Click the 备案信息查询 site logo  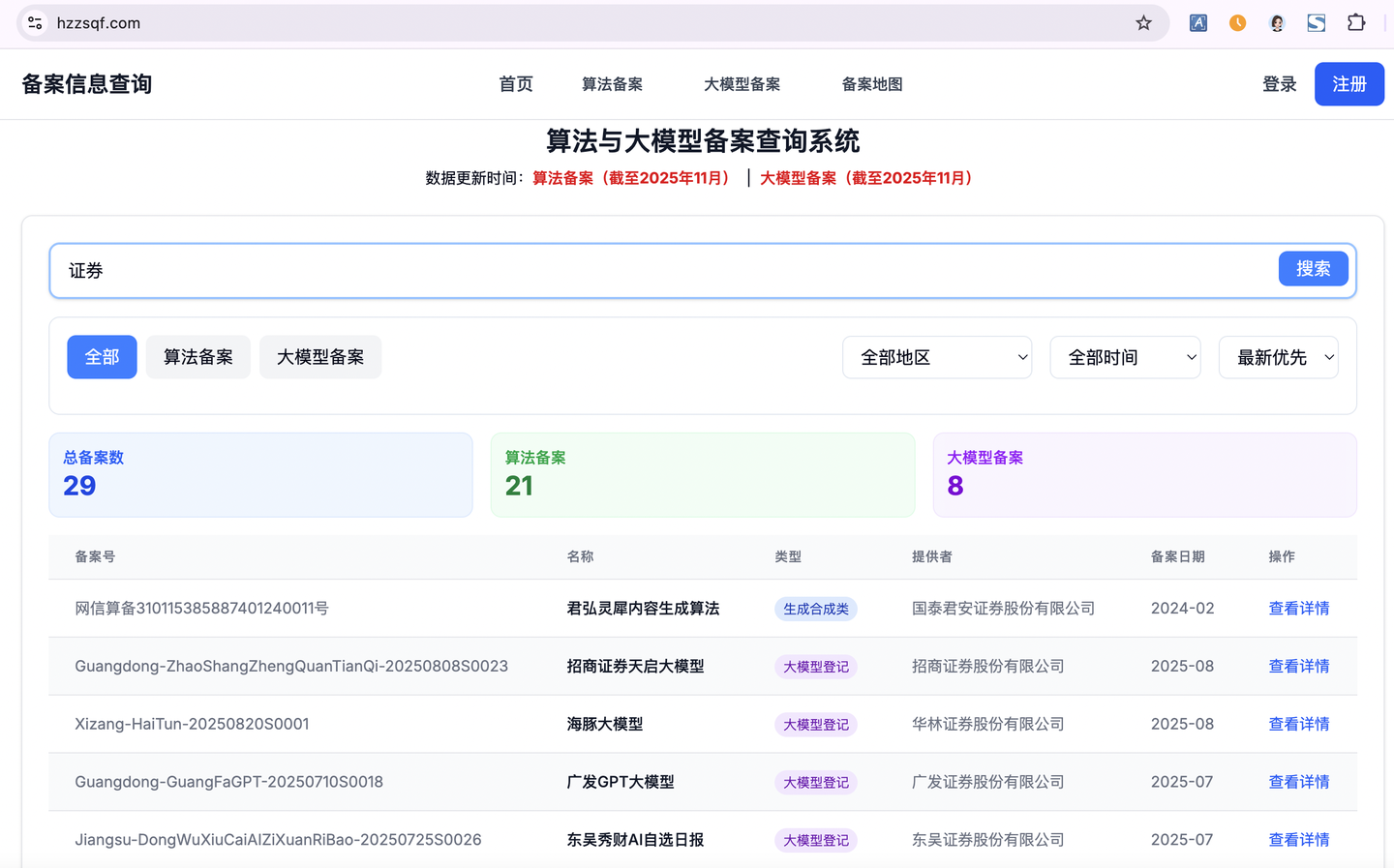point(87,84)
